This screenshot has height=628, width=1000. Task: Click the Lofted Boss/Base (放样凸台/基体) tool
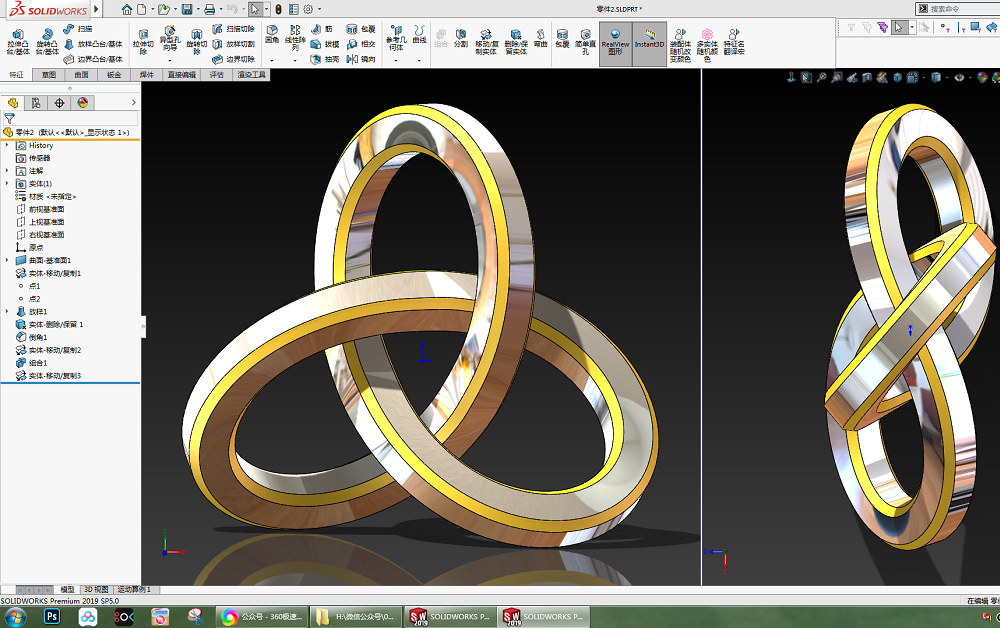pos(93,44)
